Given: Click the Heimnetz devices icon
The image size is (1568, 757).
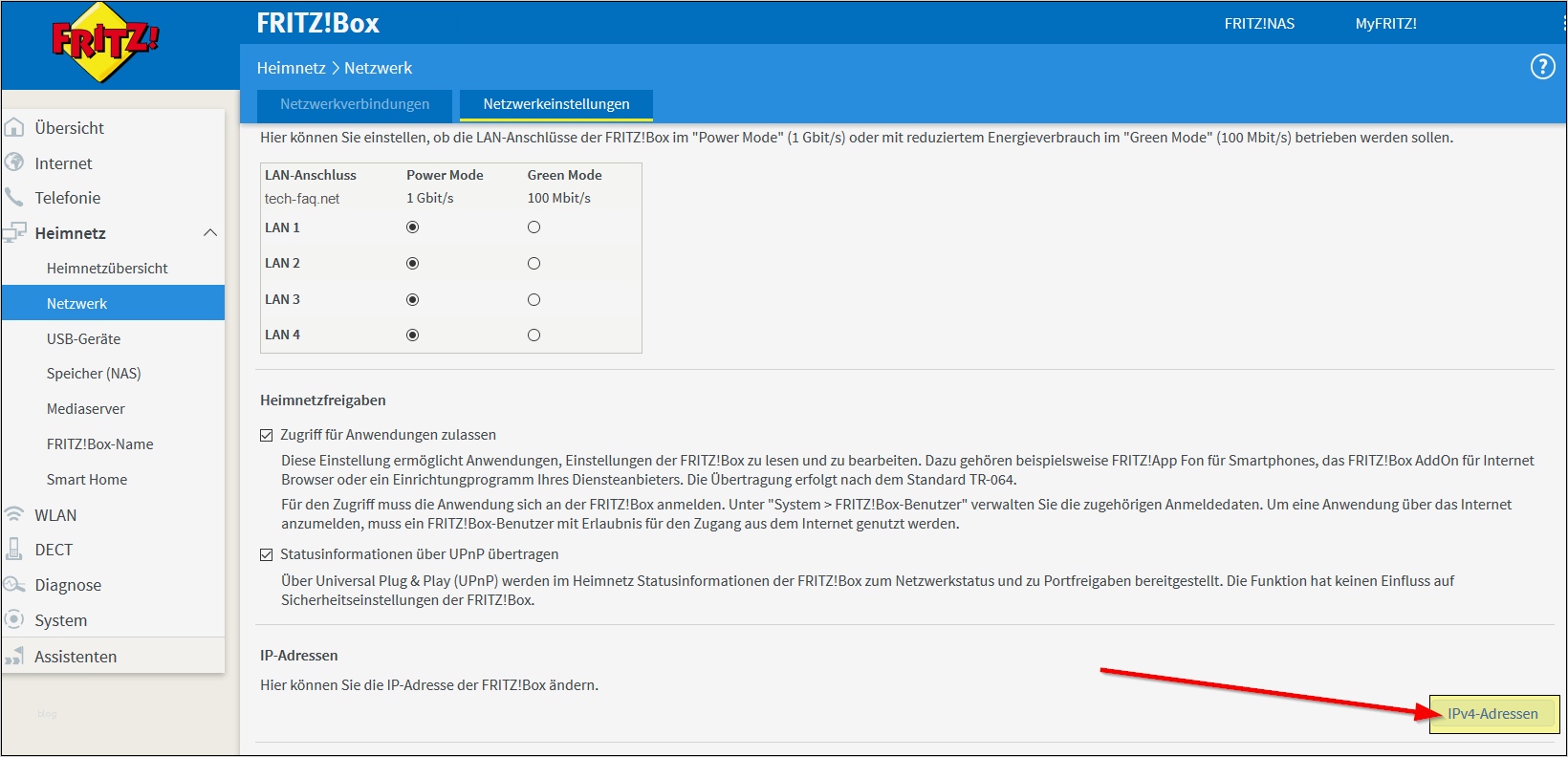Looking at the screenshot, I should [x=14, y=232].
